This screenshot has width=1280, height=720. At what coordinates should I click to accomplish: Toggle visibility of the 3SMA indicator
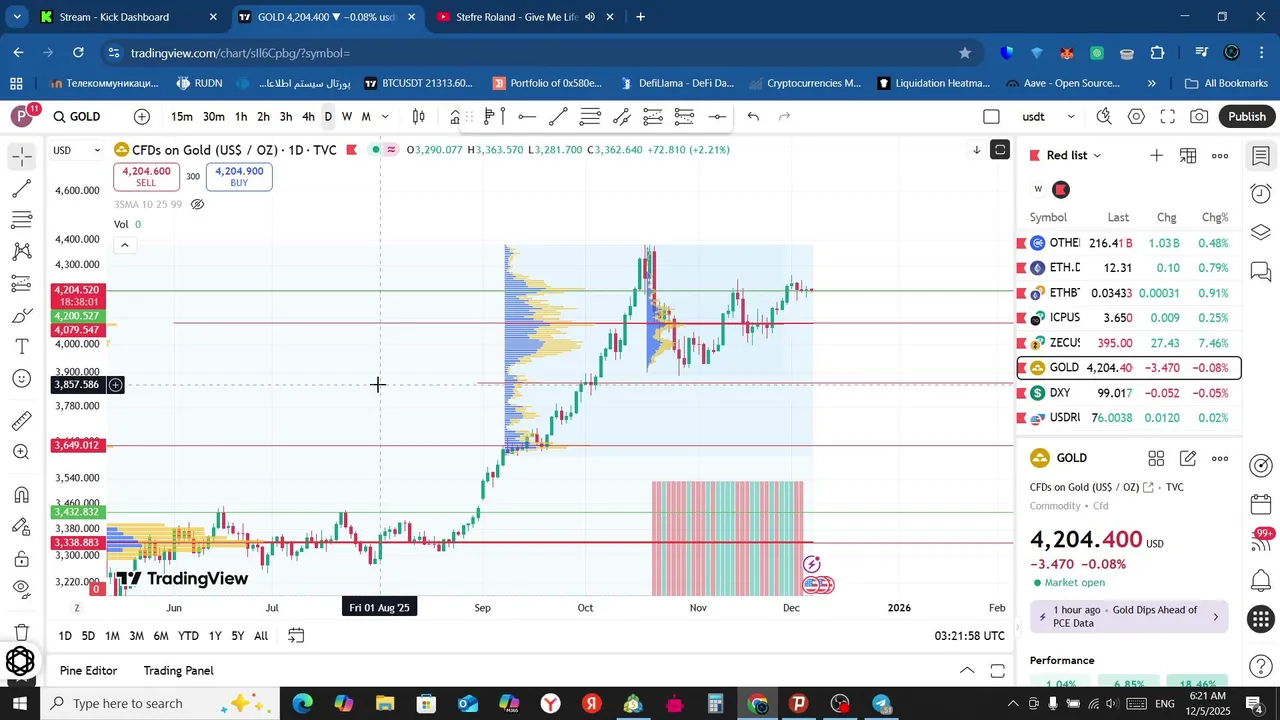pos(198,204)
